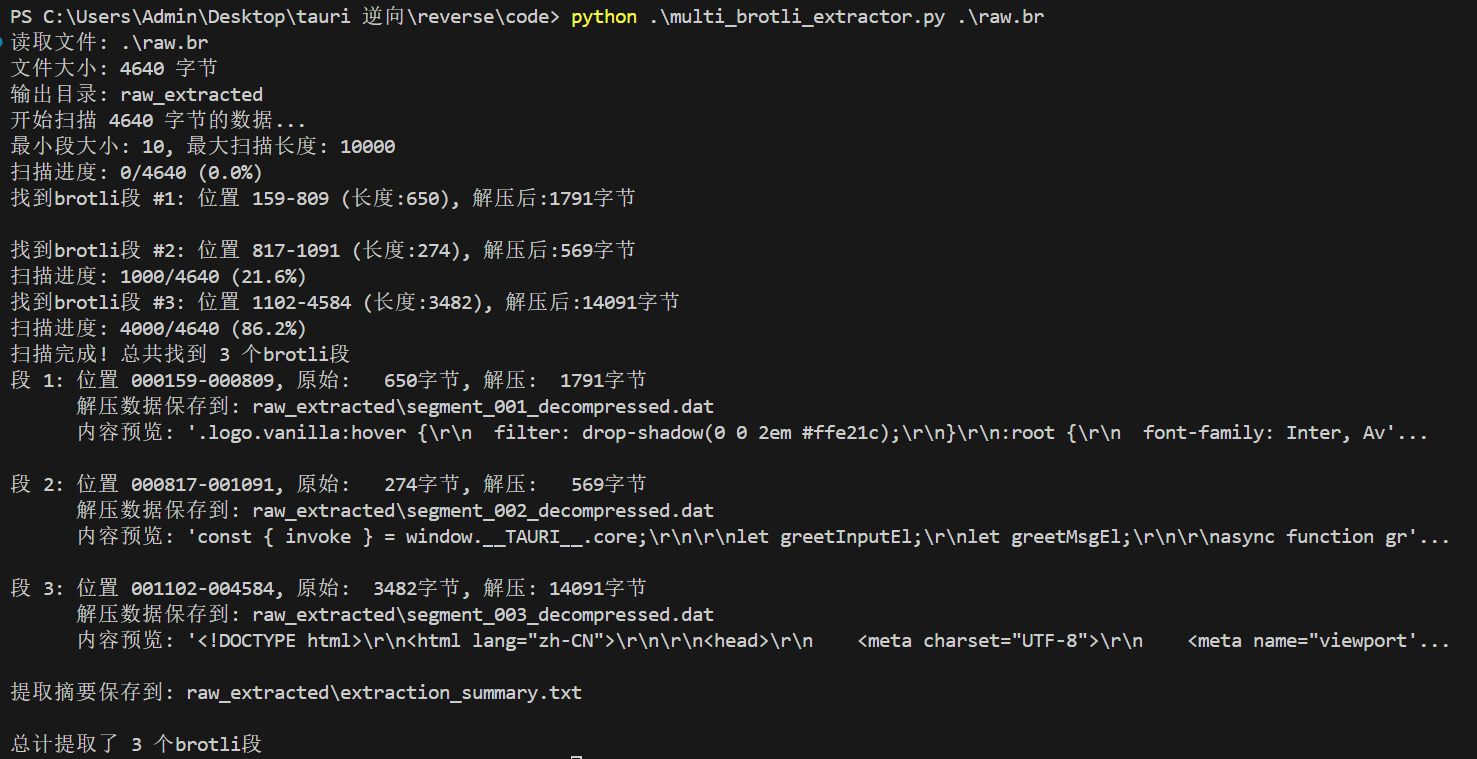The height and width of the screenshot is (759, 1477).
Task: Click the final 总计提取了 3 个brotli段 line
Action: click(136, 744)
